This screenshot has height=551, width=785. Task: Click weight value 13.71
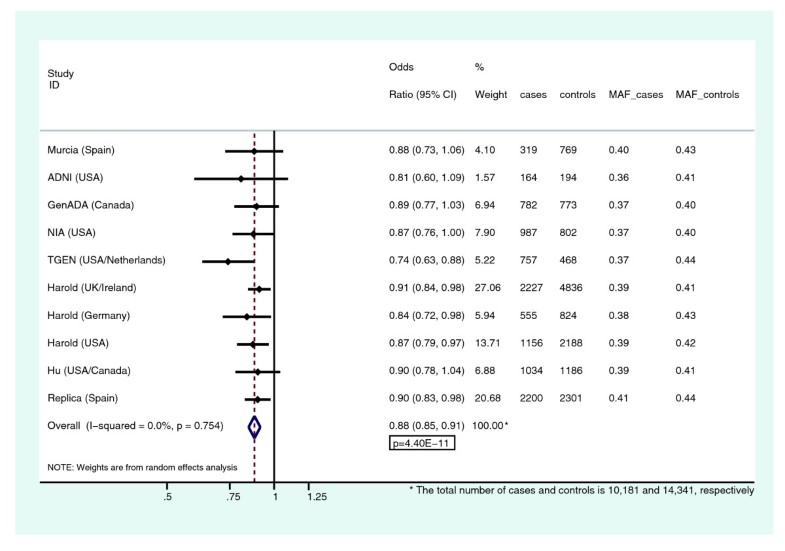tap(487, 343)
